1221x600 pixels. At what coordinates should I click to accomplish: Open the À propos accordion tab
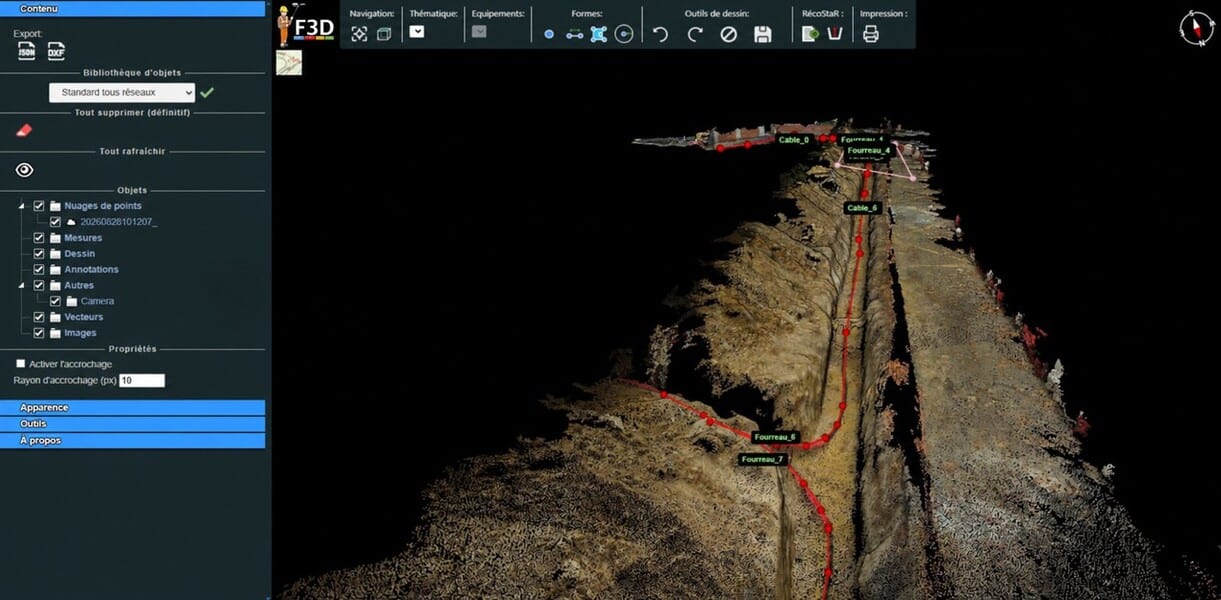(x=132, y=440)
